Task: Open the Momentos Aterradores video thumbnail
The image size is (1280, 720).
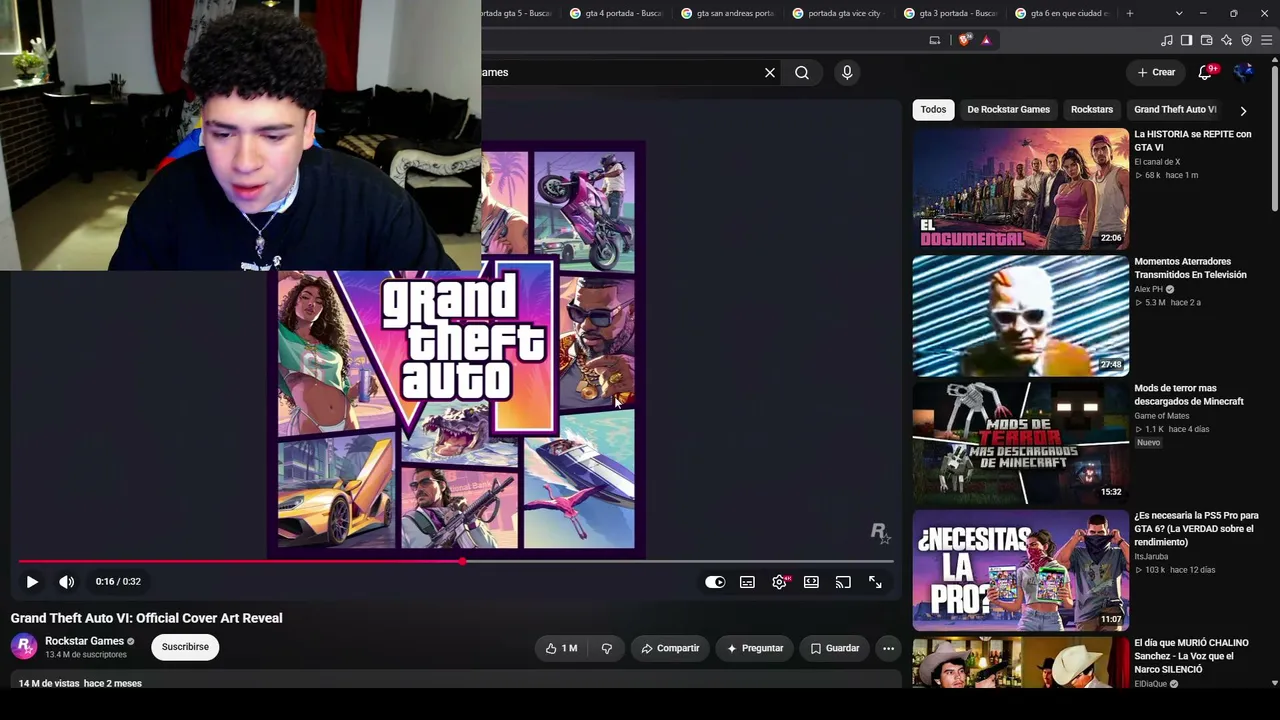Action: [1020, 316]
